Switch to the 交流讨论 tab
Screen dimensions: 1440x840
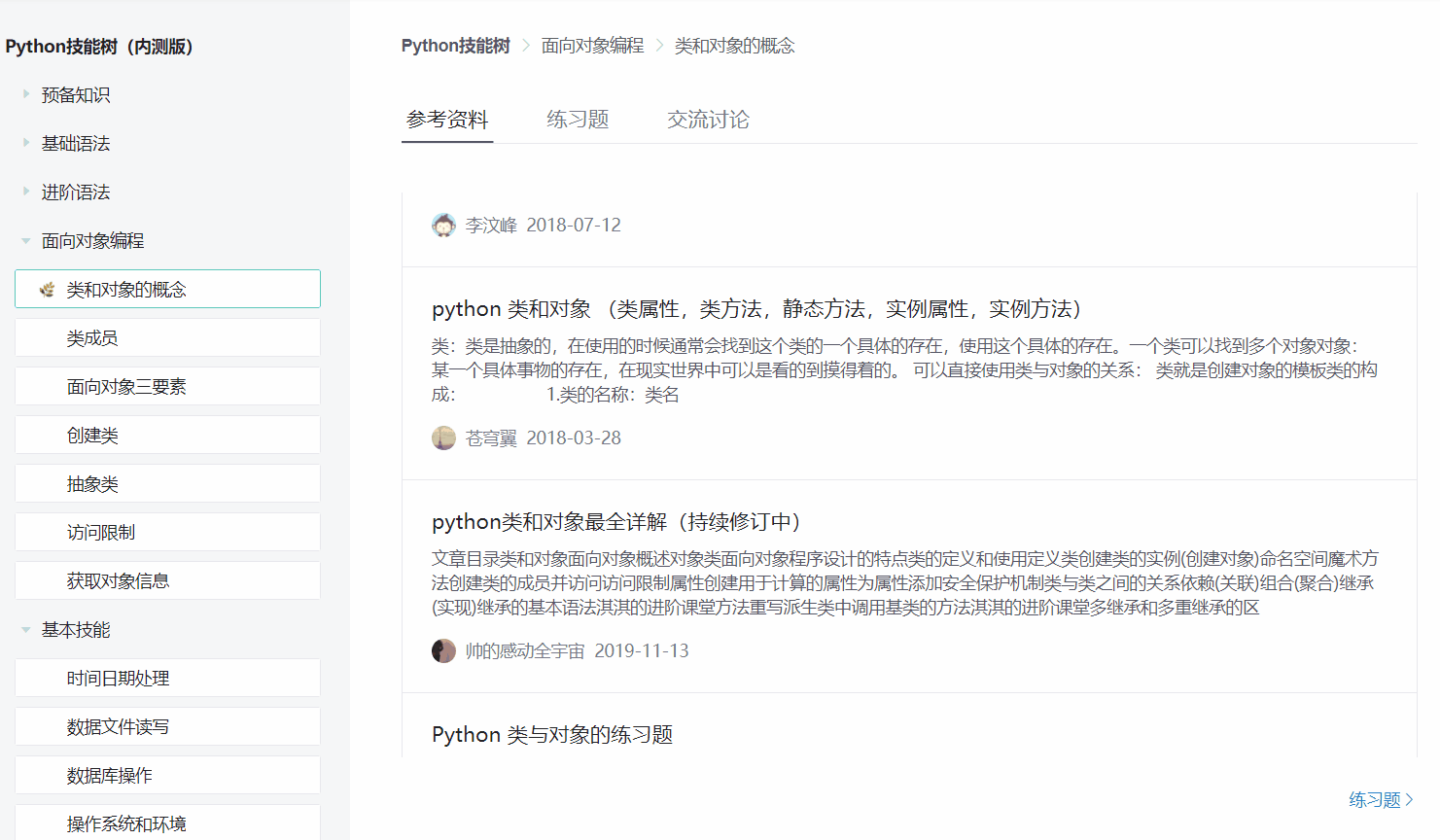(708, 120)
